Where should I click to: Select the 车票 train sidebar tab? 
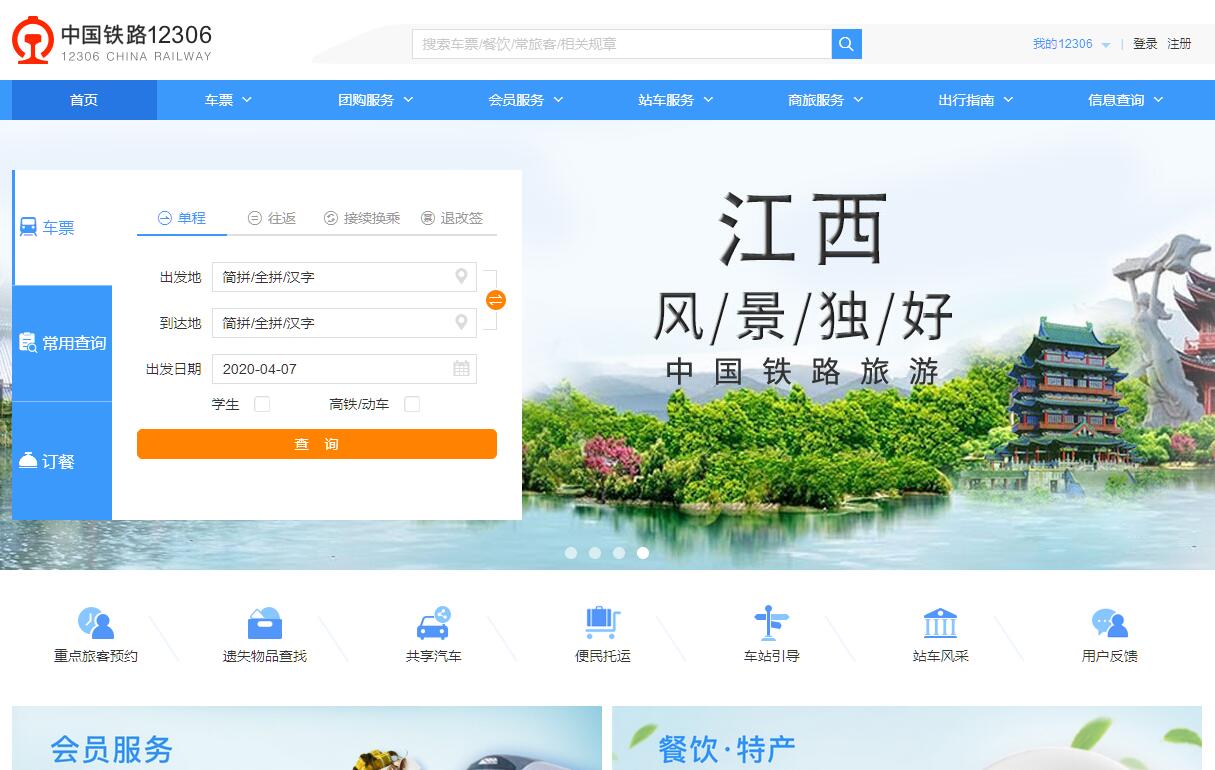[63, 228]
